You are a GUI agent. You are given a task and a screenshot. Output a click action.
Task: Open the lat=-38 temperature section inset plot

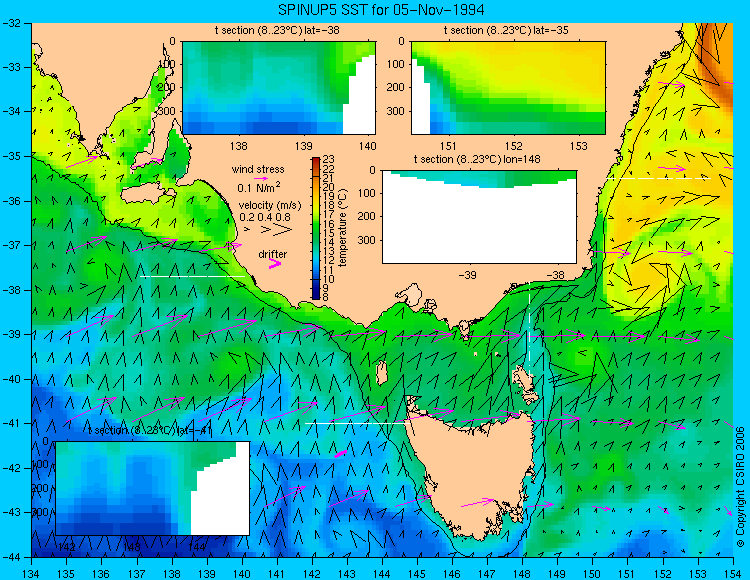pos(279,88)
